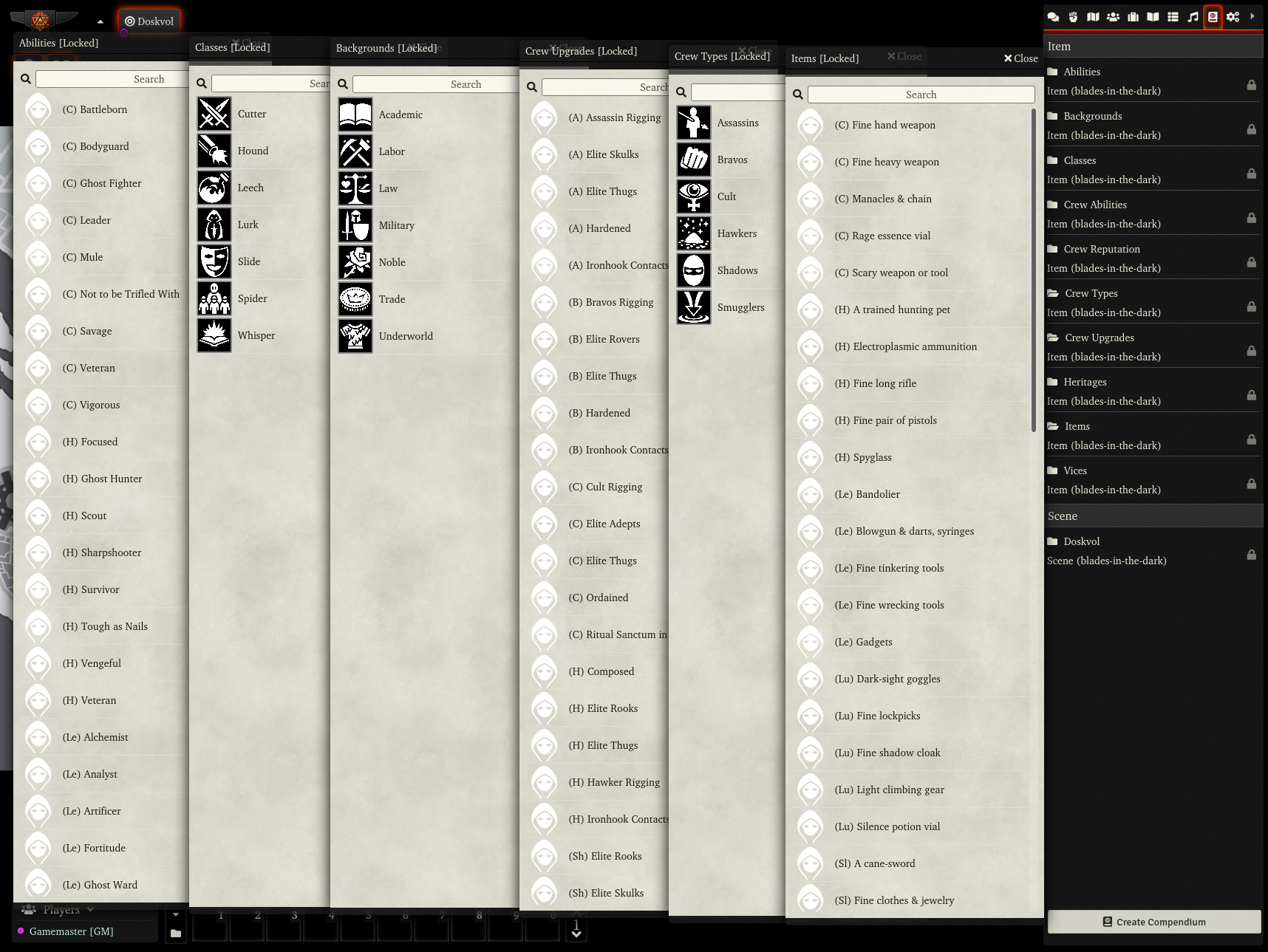
Task: Collapse the scene navigation caret
Action: pos(100,21)
